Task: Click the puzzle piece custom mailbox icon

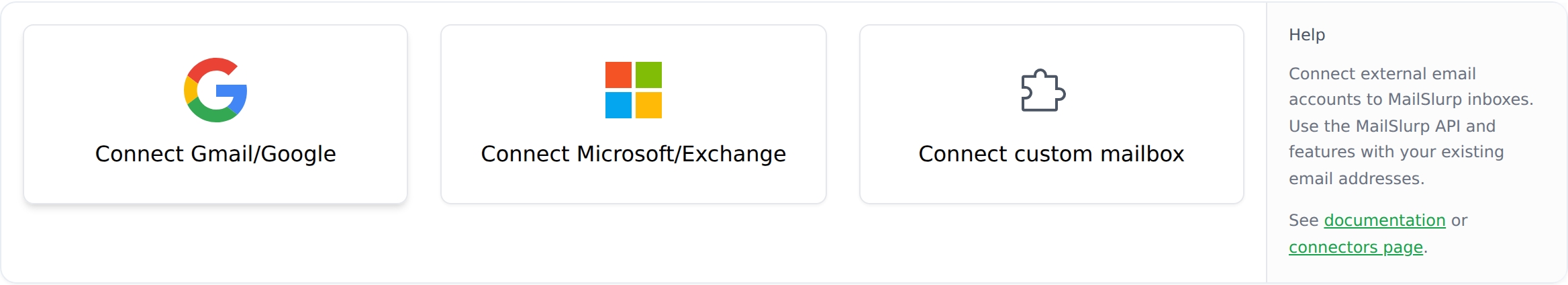Action: [1043, 90]
